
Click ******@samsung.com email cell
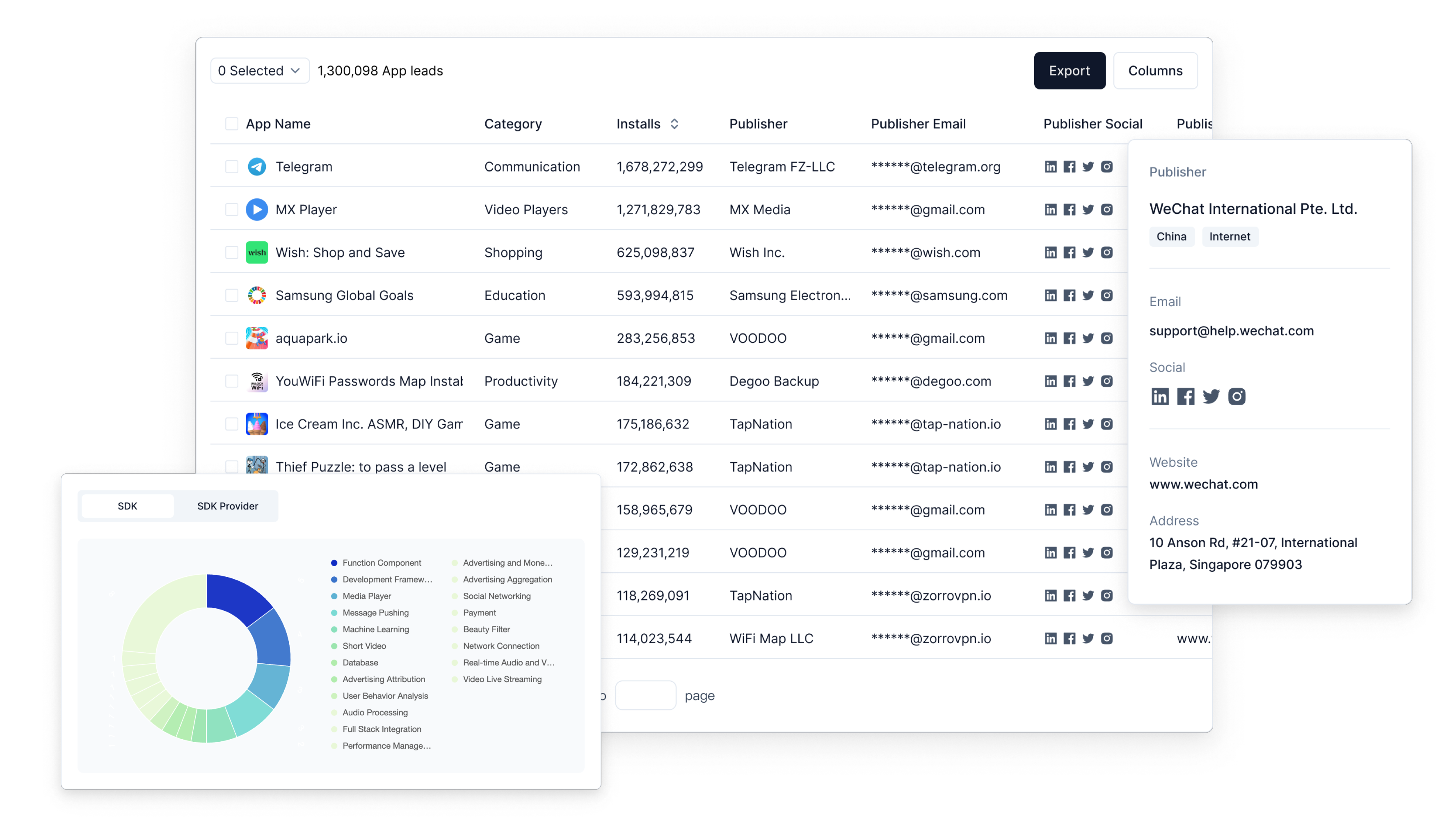tap(939, 295)
